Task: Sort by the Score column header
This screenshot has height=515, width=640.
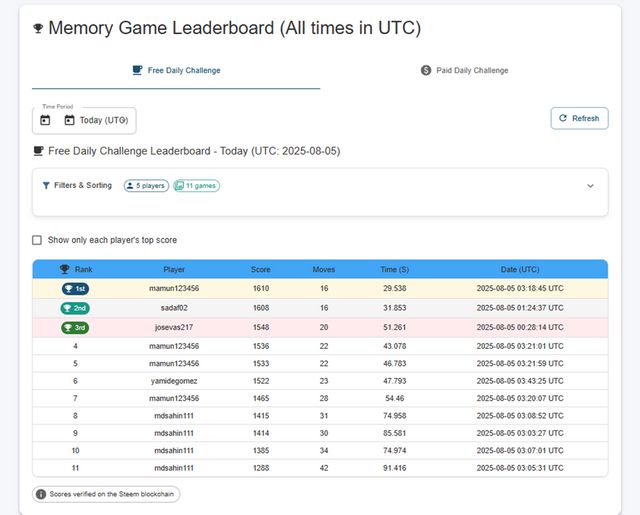Action: click(261, 269)
